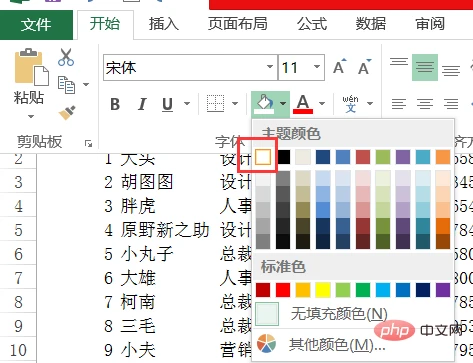This screenshot has height=363, width=473.
Task: Click the phonetic guide wén icon
Action: (x=350, y=104)
